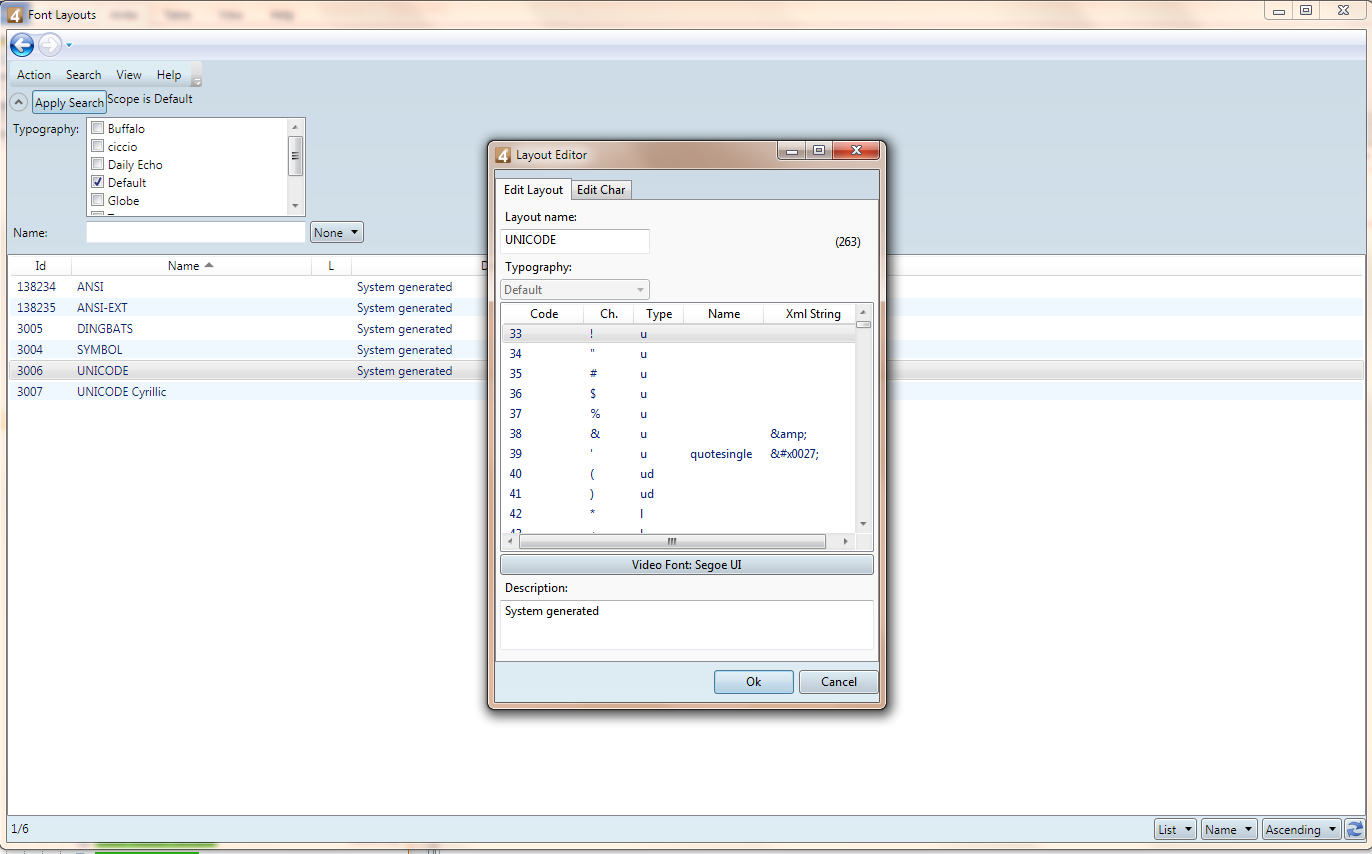Select the code 36 dollar row
1372x854 pixels.
pyautogui.click(x=679, y=394)
